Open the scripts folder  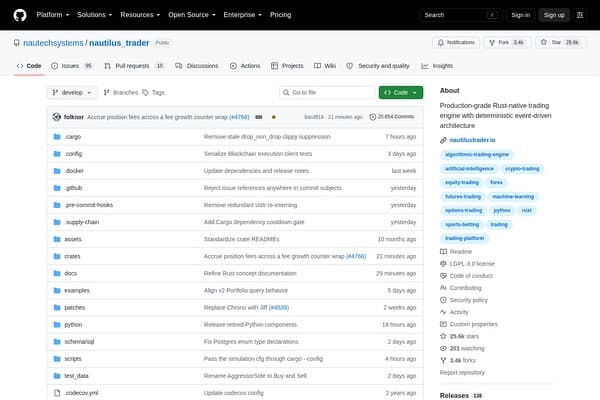pyautogui.click(x=73, y=359)
